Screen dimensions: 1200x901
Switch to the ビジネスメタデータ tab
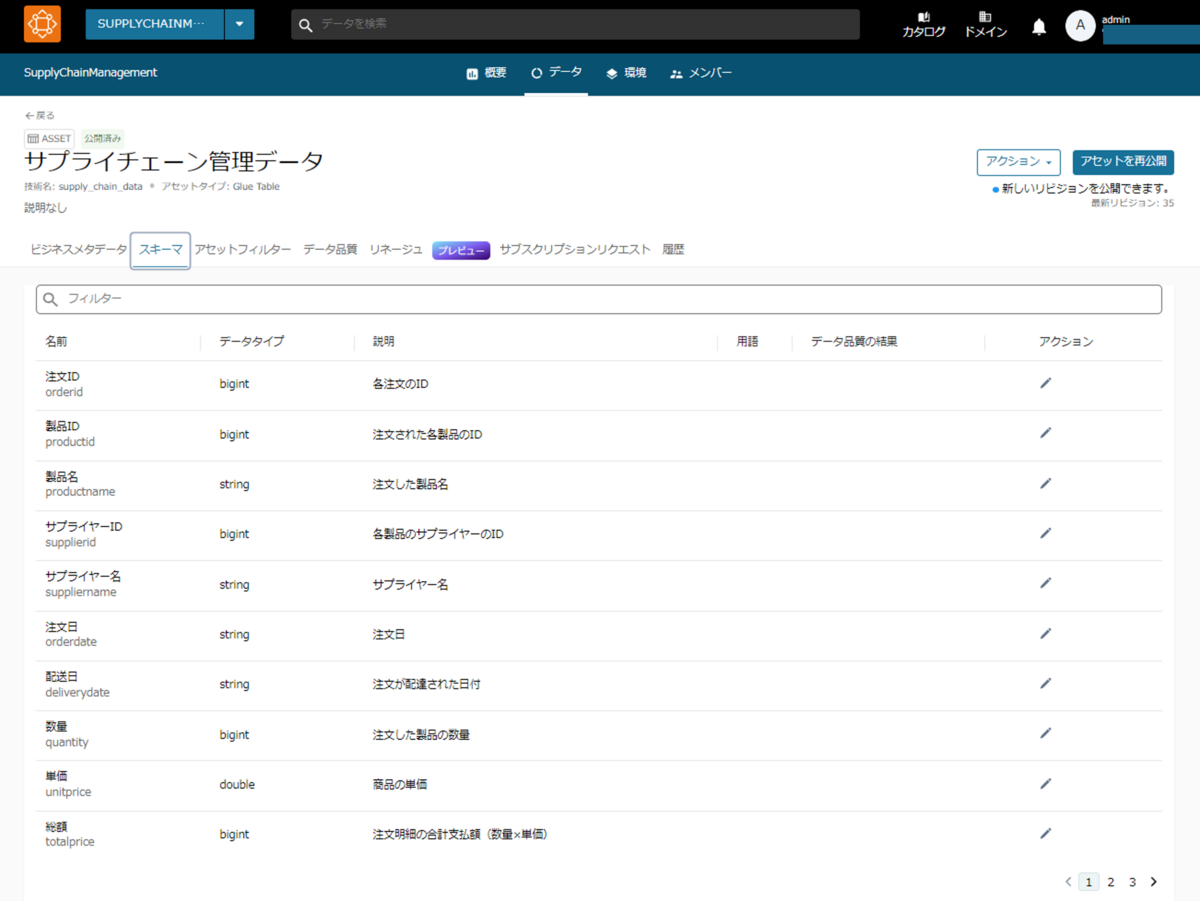tap(77, 249)
